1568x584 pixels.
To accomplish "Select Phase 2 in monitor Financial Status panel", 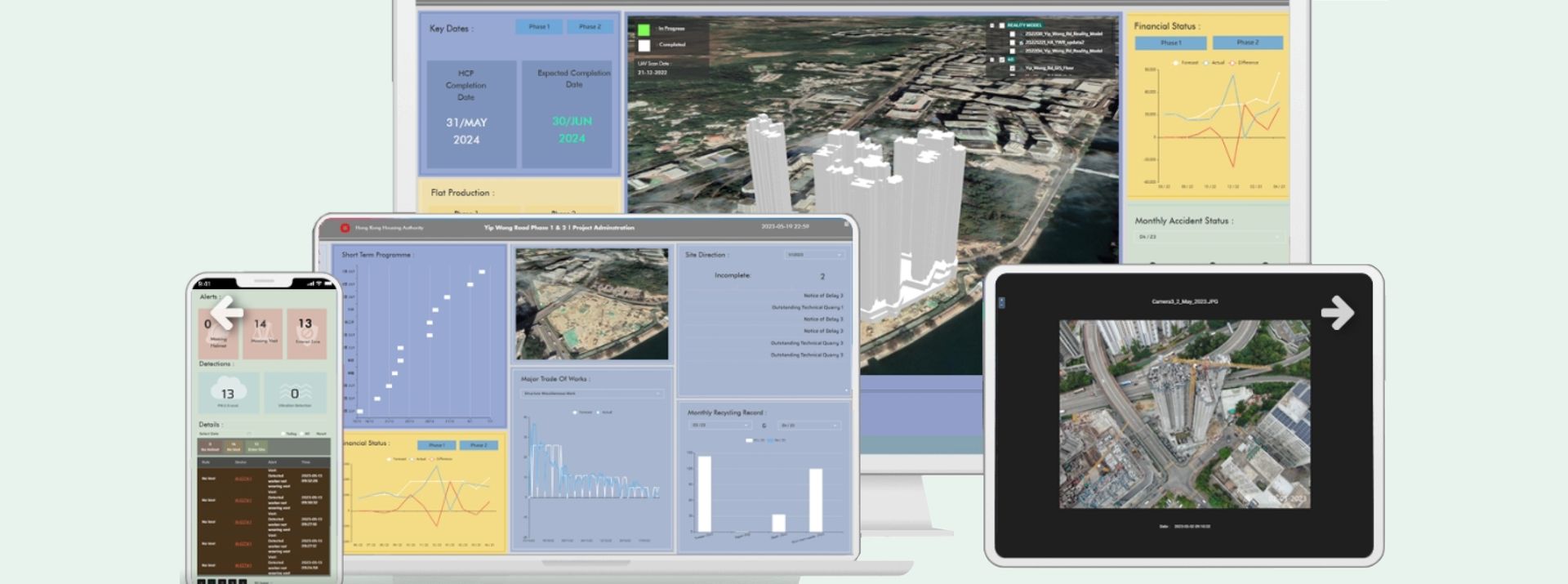I will (x=1247, y=42).
